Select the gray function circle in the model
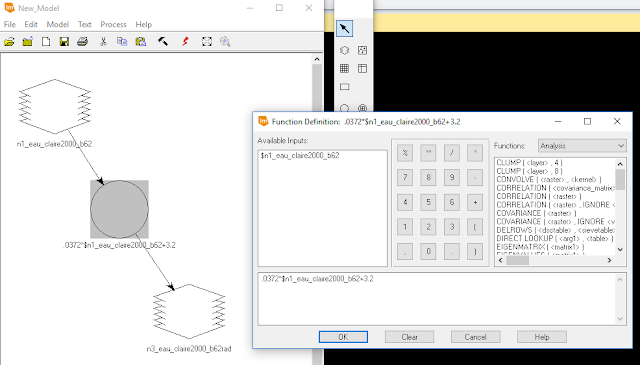The height and width of the screenshot is (365, 640). 119,209
